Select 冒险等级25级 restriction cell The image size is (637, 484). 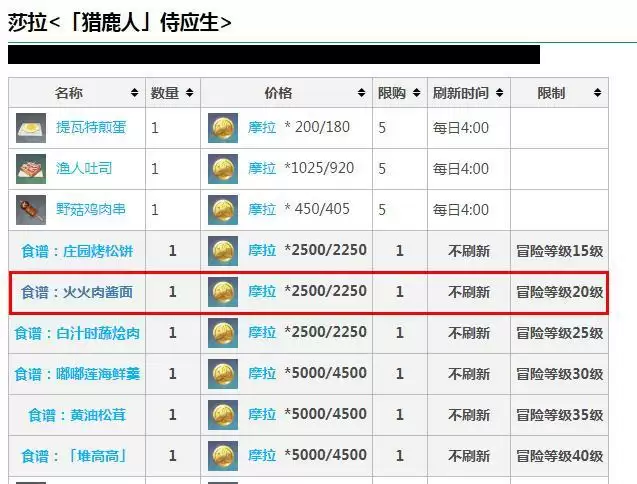click(559, 333)
